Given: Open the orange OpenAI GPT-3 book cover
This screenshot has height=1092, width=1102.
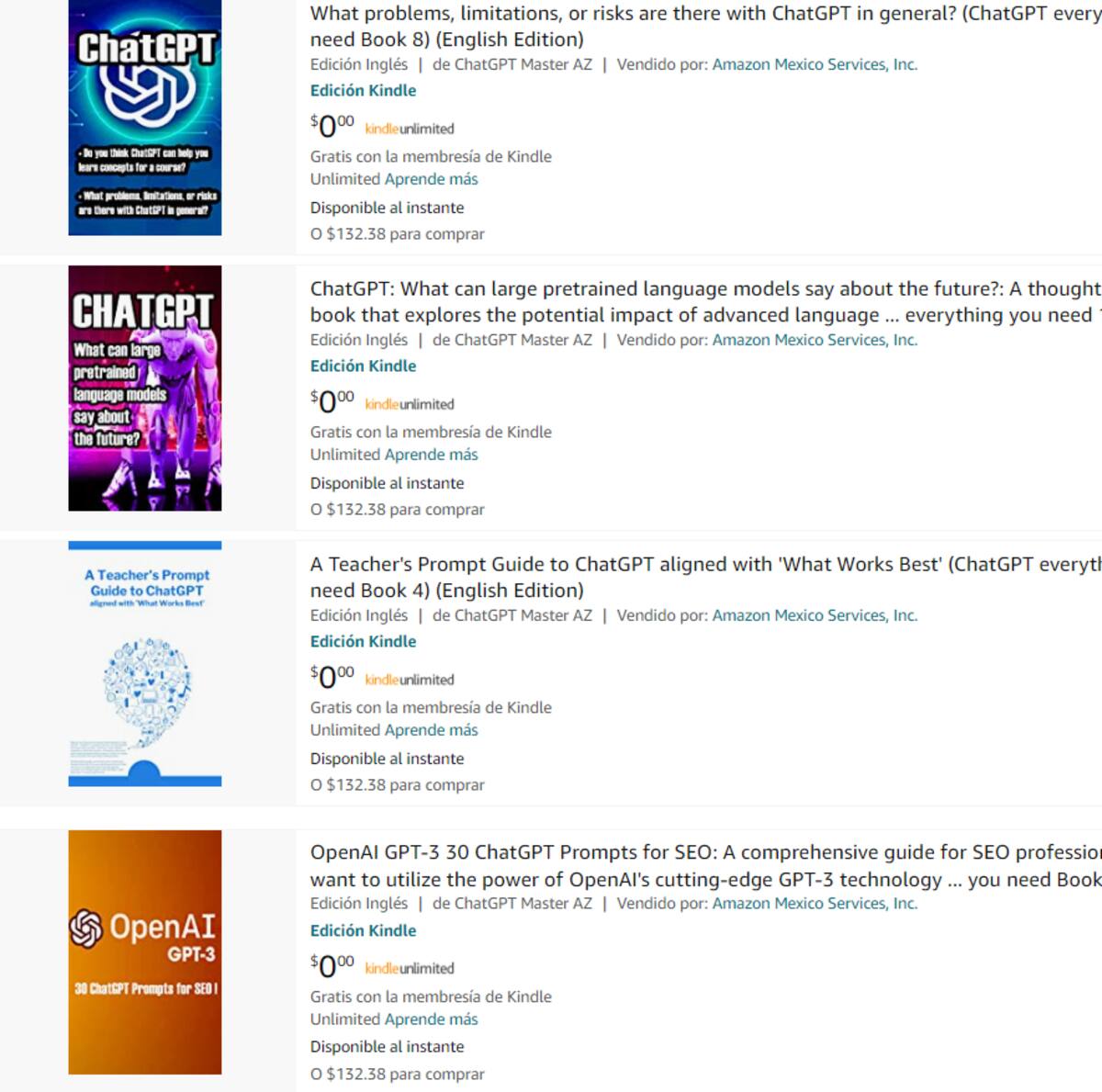Looking at the screenshot, I should (145, 952).
